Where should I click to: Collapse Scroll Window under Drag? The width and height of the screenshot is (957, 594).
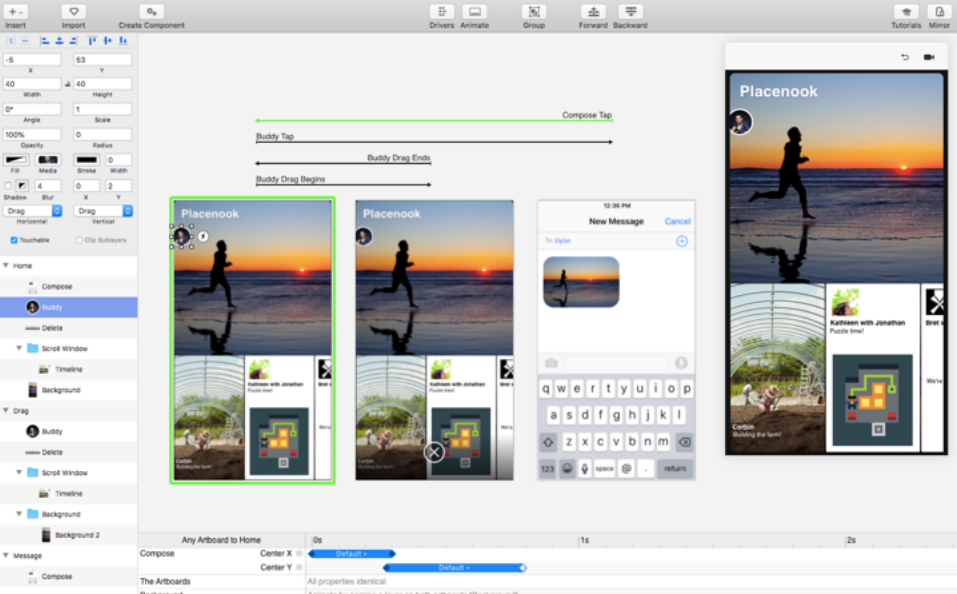coord(19,473)
